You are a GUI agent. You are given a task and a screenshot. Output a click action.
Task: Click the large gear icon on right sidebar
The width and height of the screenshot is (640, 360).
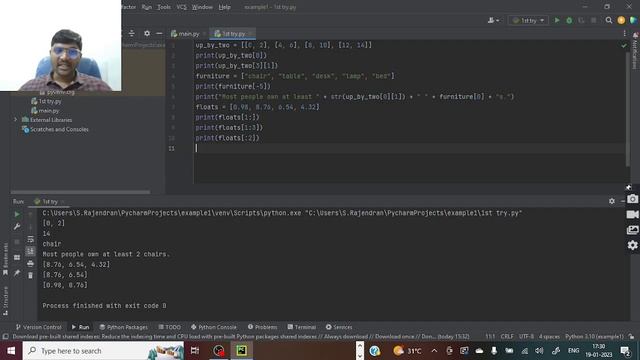pos(633,245)
